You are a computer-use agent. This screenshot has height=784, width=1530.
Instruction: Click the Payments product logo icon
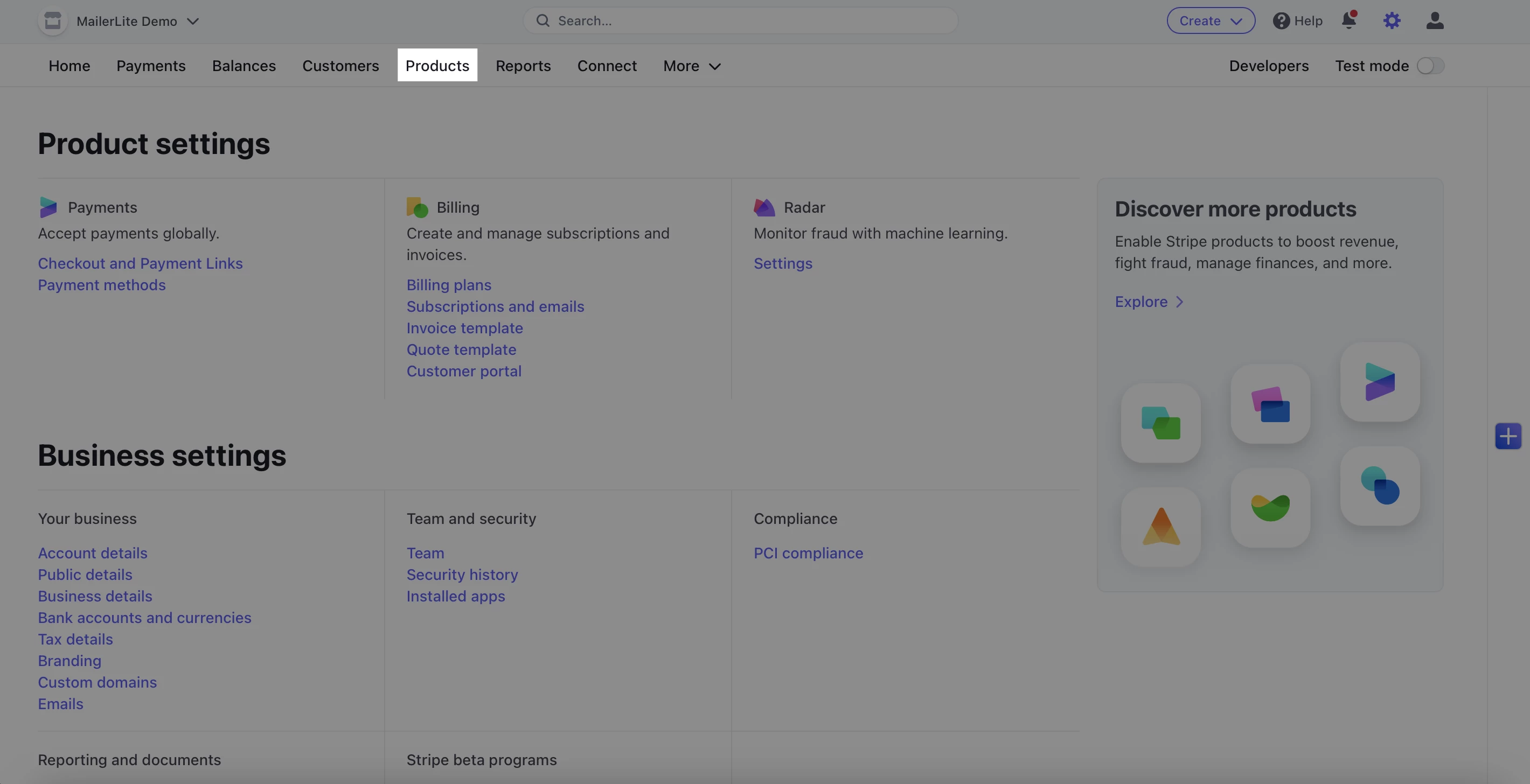(48, 207)
